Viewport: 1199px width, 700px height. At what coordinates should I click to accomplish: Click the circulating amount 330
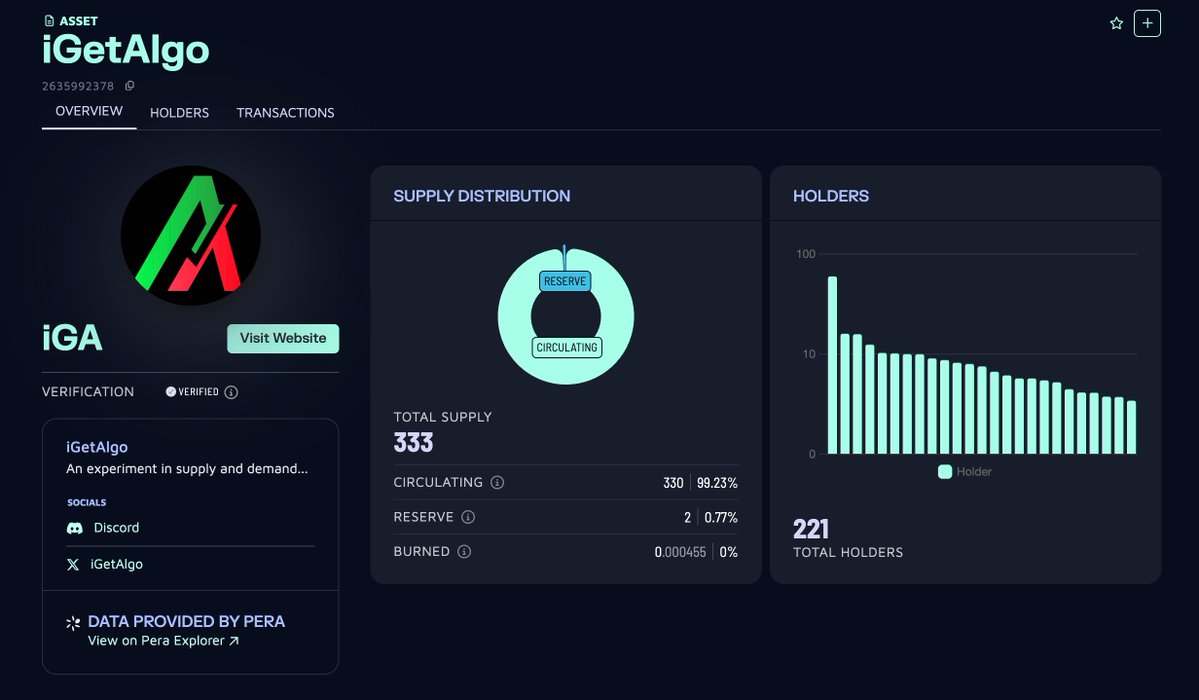(673, 483)
